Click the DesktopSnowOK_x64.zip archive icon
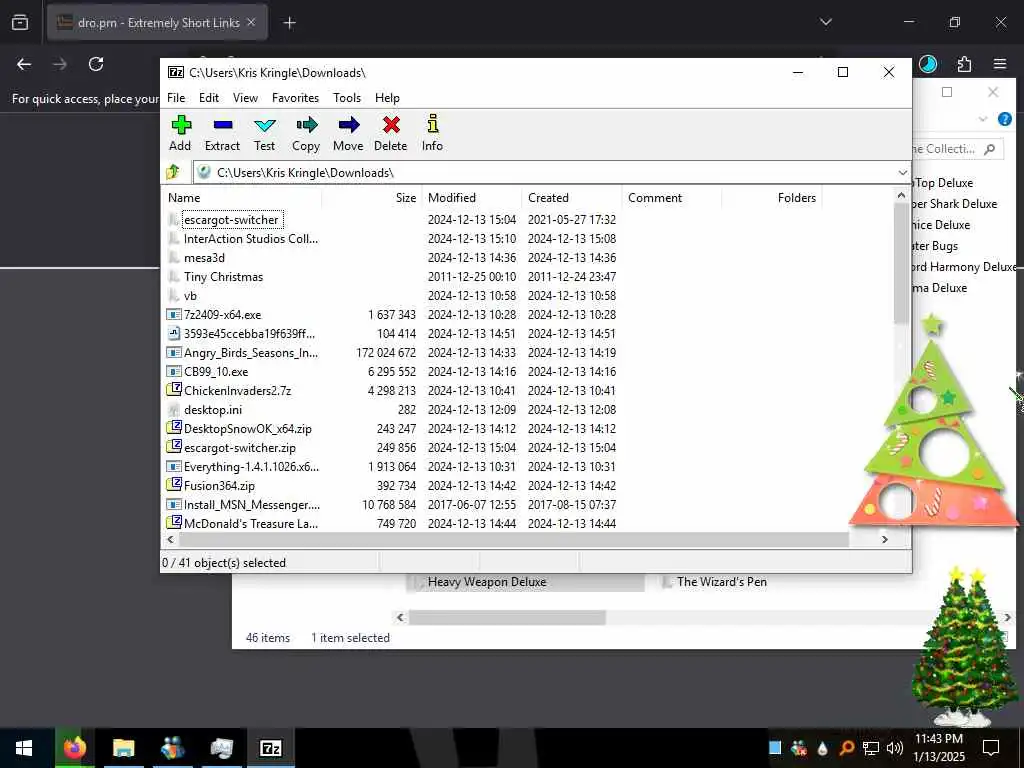This screenshot has width=1024, height=768. (173, 428)
